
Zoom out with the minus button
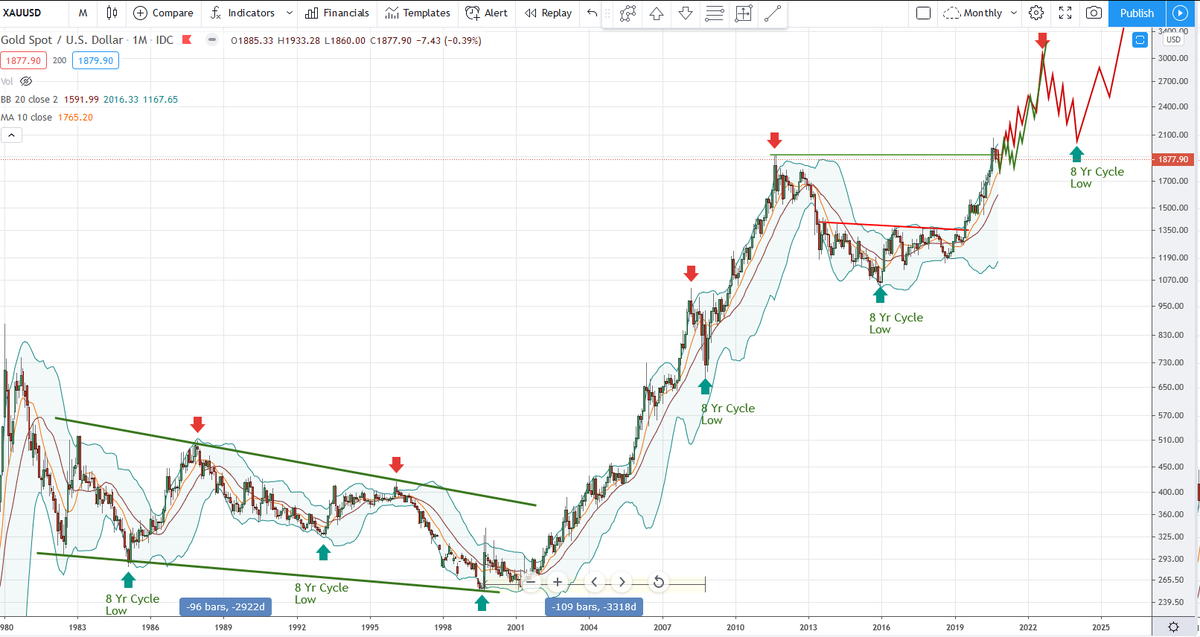pyautogui.click(x=532, y=581)
